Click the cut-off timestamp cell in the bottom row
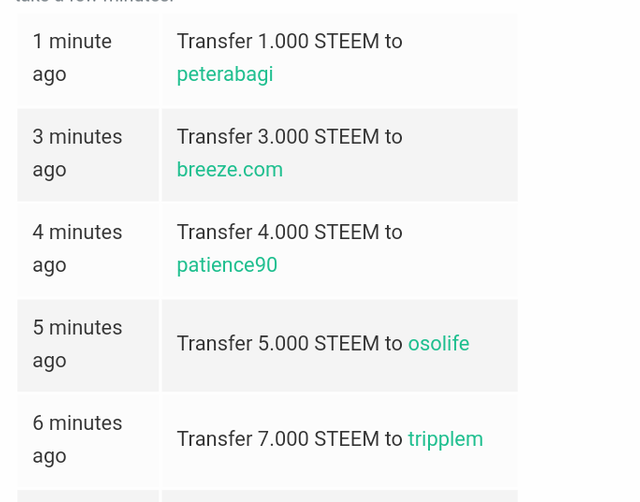640x502 pixels. click(88, 496)
